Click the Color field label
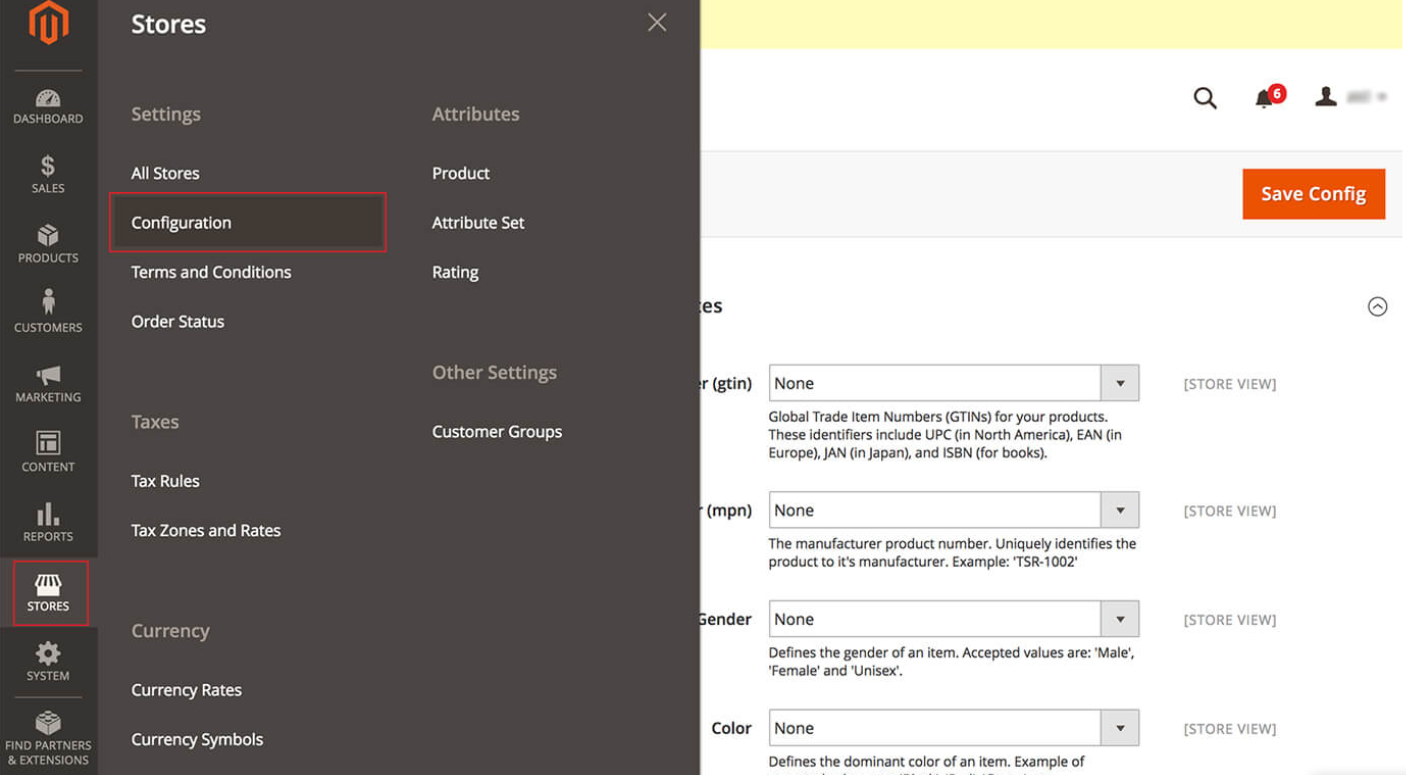The image size is (1406, 775). point(731,728)
